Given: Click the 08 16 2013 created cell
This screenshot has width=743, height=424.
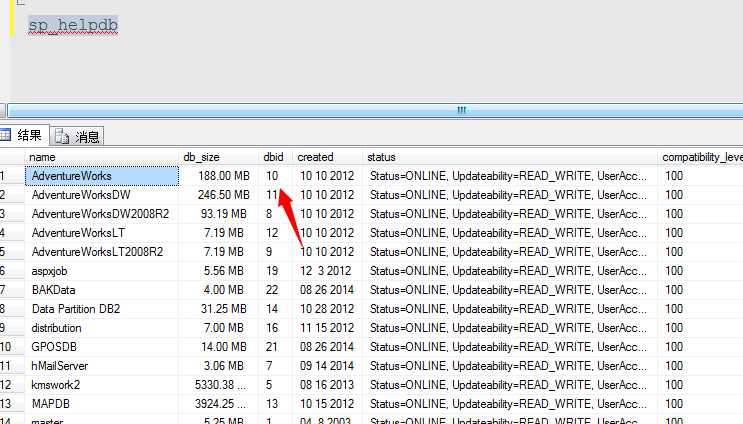Looking at the screenshot, I should tap(327, 385).
